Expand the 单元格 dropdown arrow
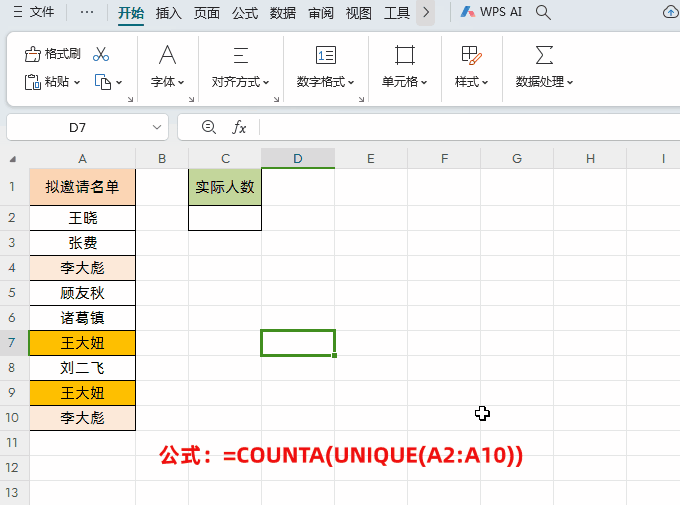This screenshot has height=505, width=680. point(424,82)
